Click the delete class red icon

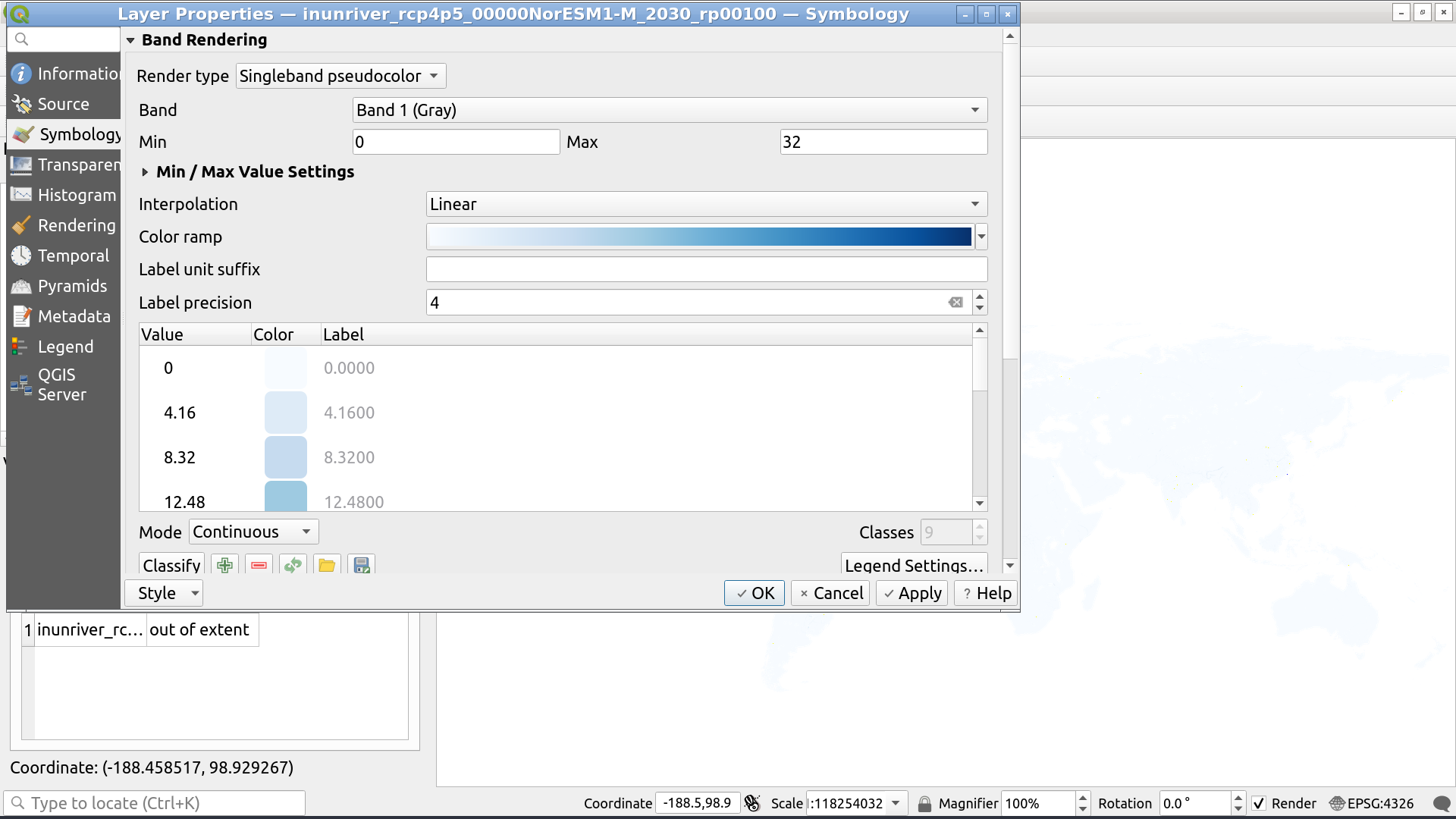click(259, 565)
